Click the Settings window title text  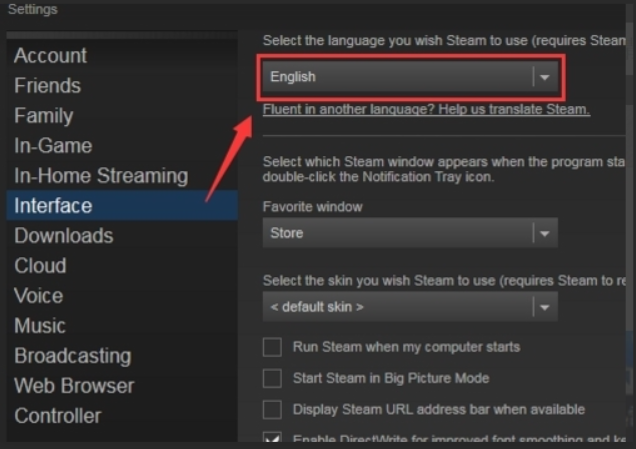coord(32,9)
